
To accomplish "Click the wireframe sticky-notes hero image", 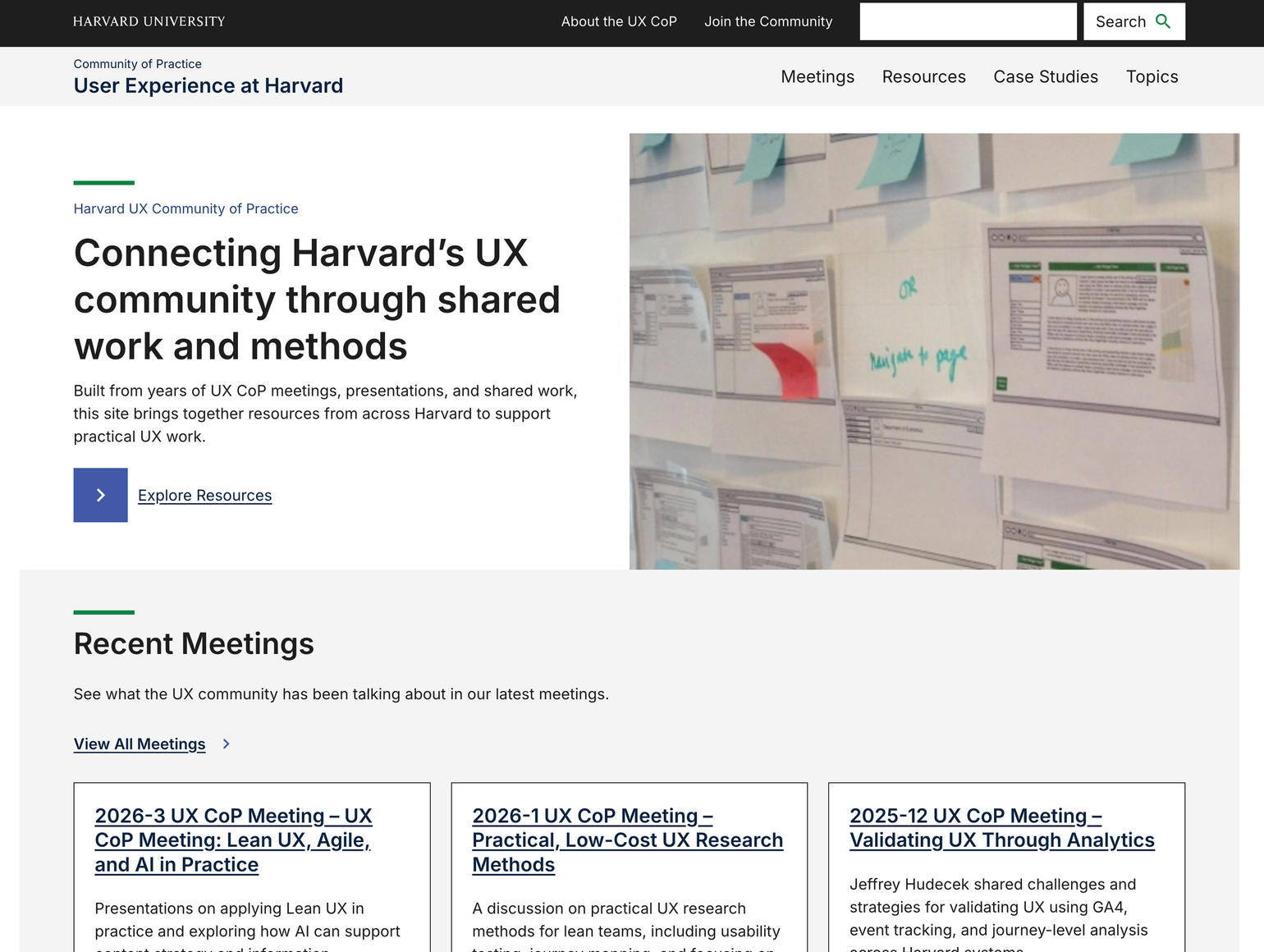I will coord(934,351).
